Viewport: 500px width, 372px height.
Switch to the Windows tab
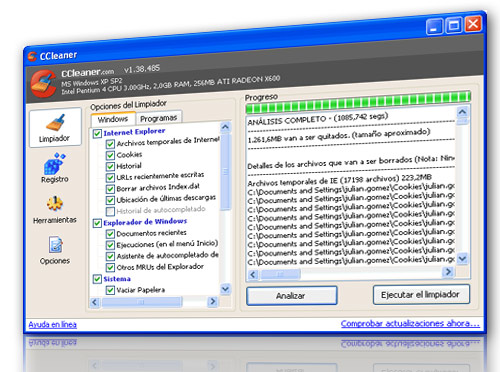pyautogui.click(x=113, y=119)
